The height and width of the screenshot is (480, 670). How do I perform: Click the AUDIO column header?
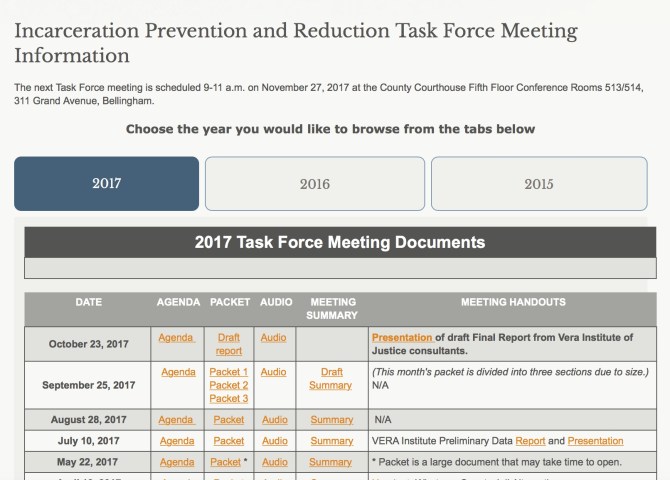click(x=276, y=302)
